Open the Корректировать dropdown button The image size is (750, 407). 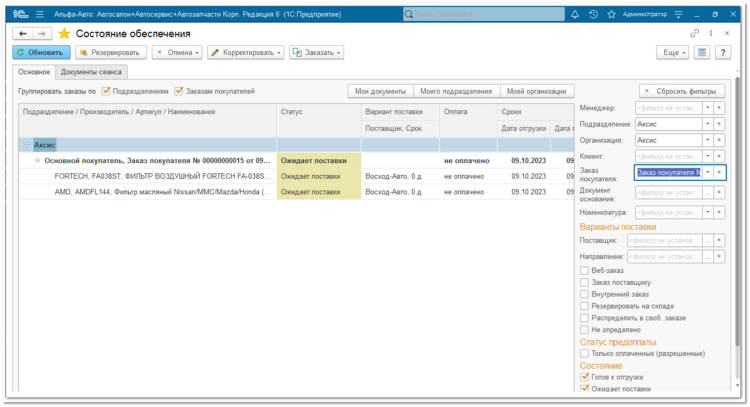pos(246,53)
